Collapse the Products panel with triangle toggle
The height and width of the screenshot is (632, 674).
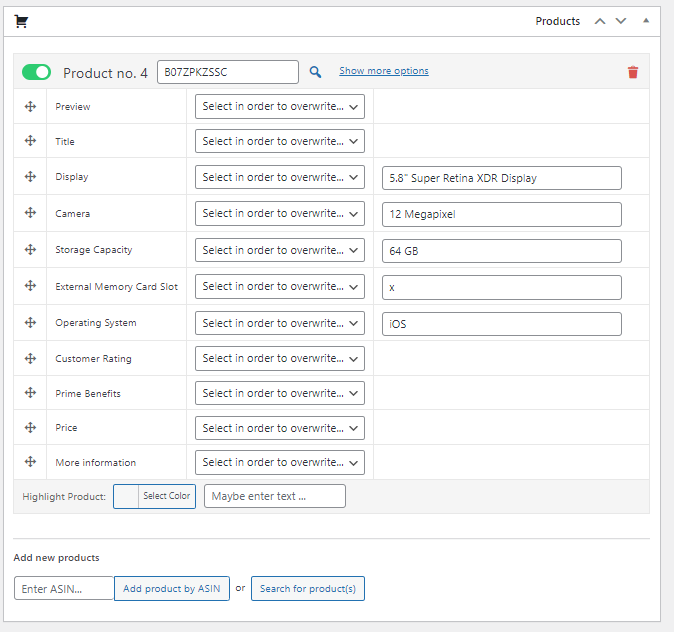[646, 21]
